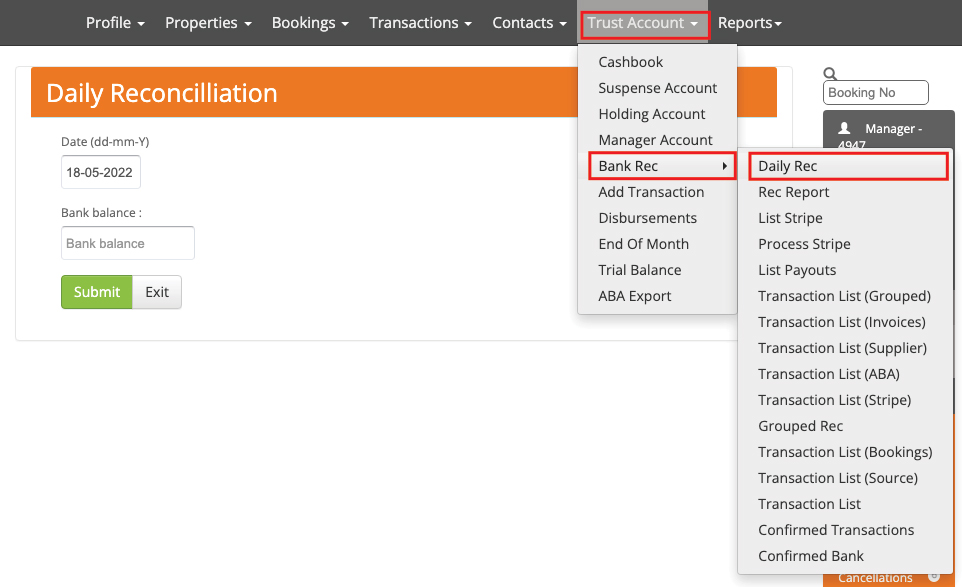Focus the Booking No search box
The height and width of the screenshot is (587, 962).
point(875,93)
